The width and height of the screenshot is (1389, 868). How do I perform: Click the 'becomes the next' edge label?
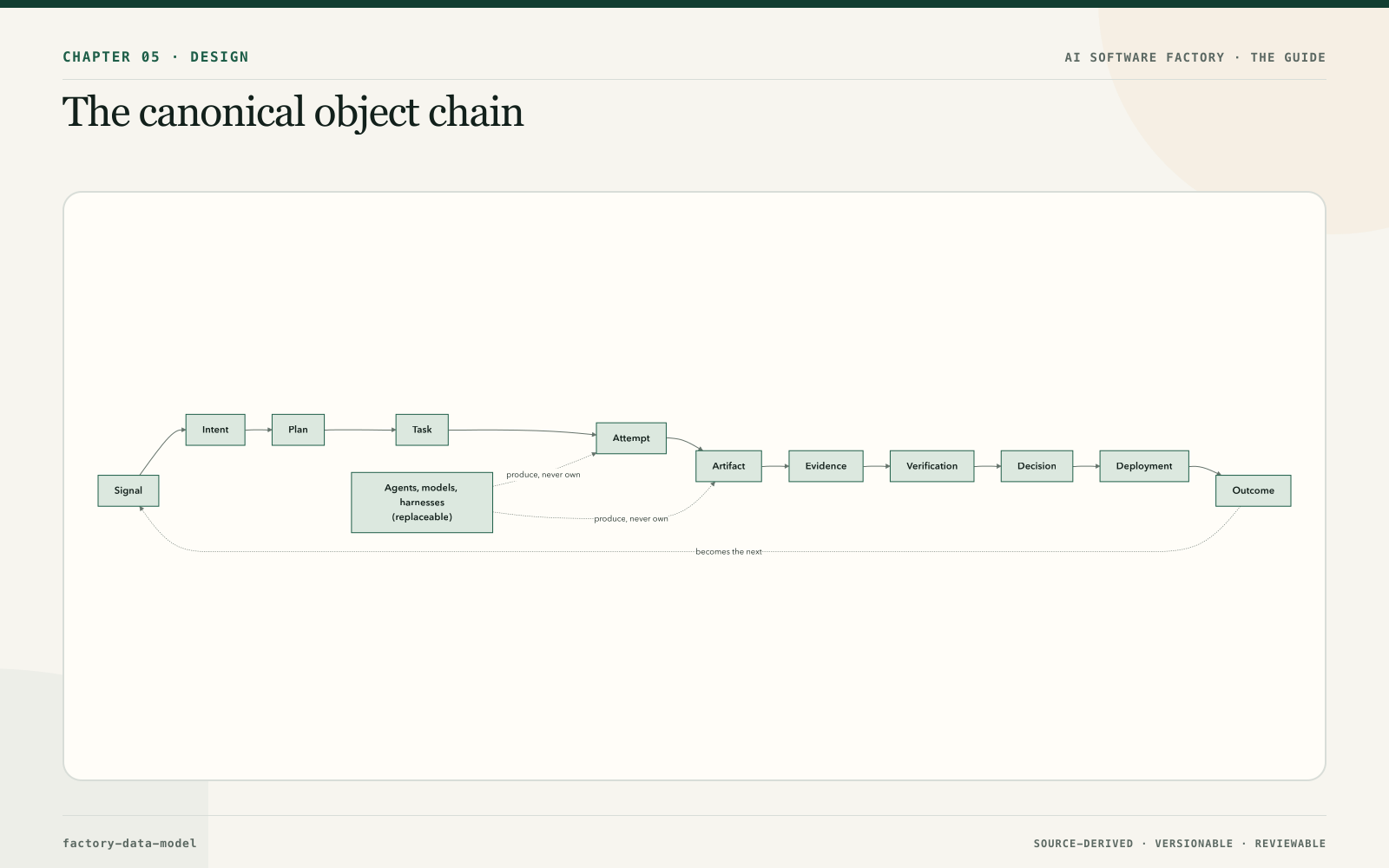click(x=728, y=552)
